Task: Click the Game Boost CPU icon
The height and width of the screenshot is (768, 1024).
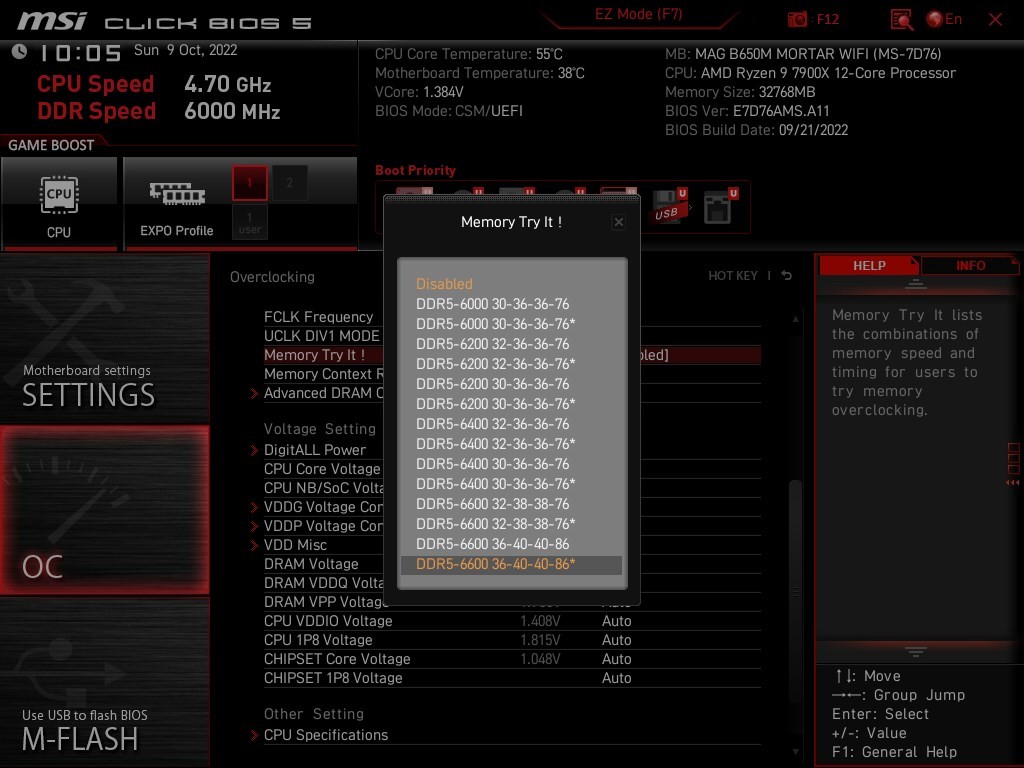Action: (59, 195)
